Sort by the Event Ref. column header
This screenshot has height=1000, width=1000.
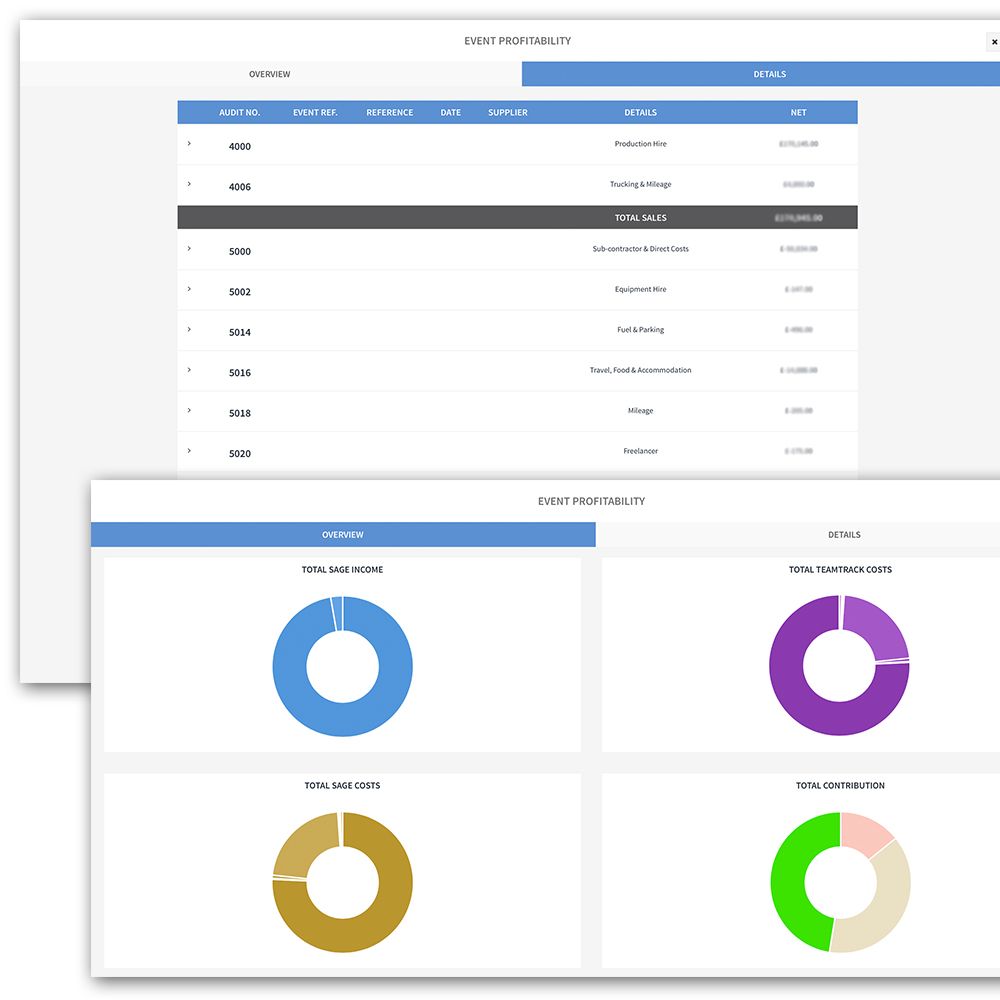click(315, 112)
